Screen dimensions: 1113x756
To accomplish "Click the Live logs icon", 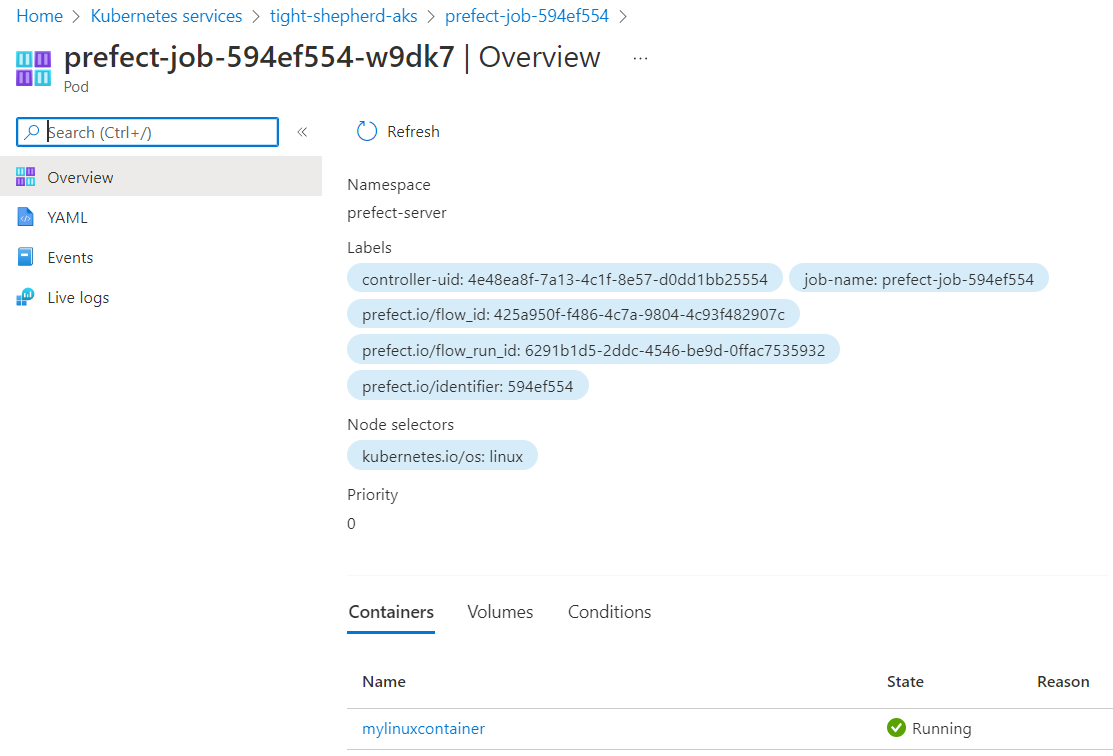I will [x=26, y=297].
